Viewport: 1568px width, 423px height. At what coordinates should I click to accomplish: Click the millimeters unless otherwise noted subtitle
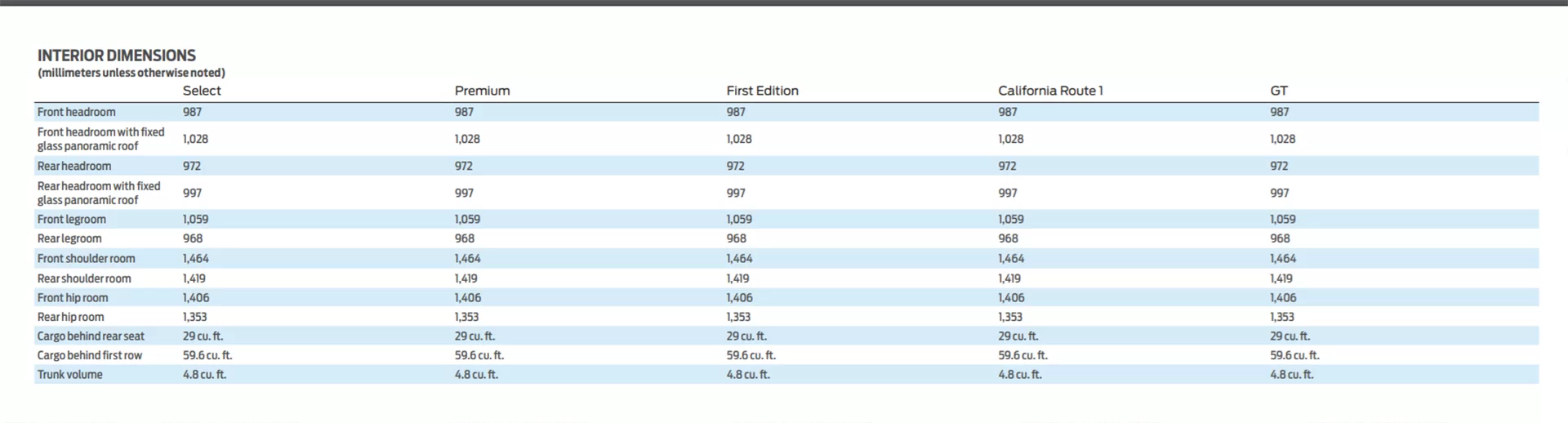(131, 73)
